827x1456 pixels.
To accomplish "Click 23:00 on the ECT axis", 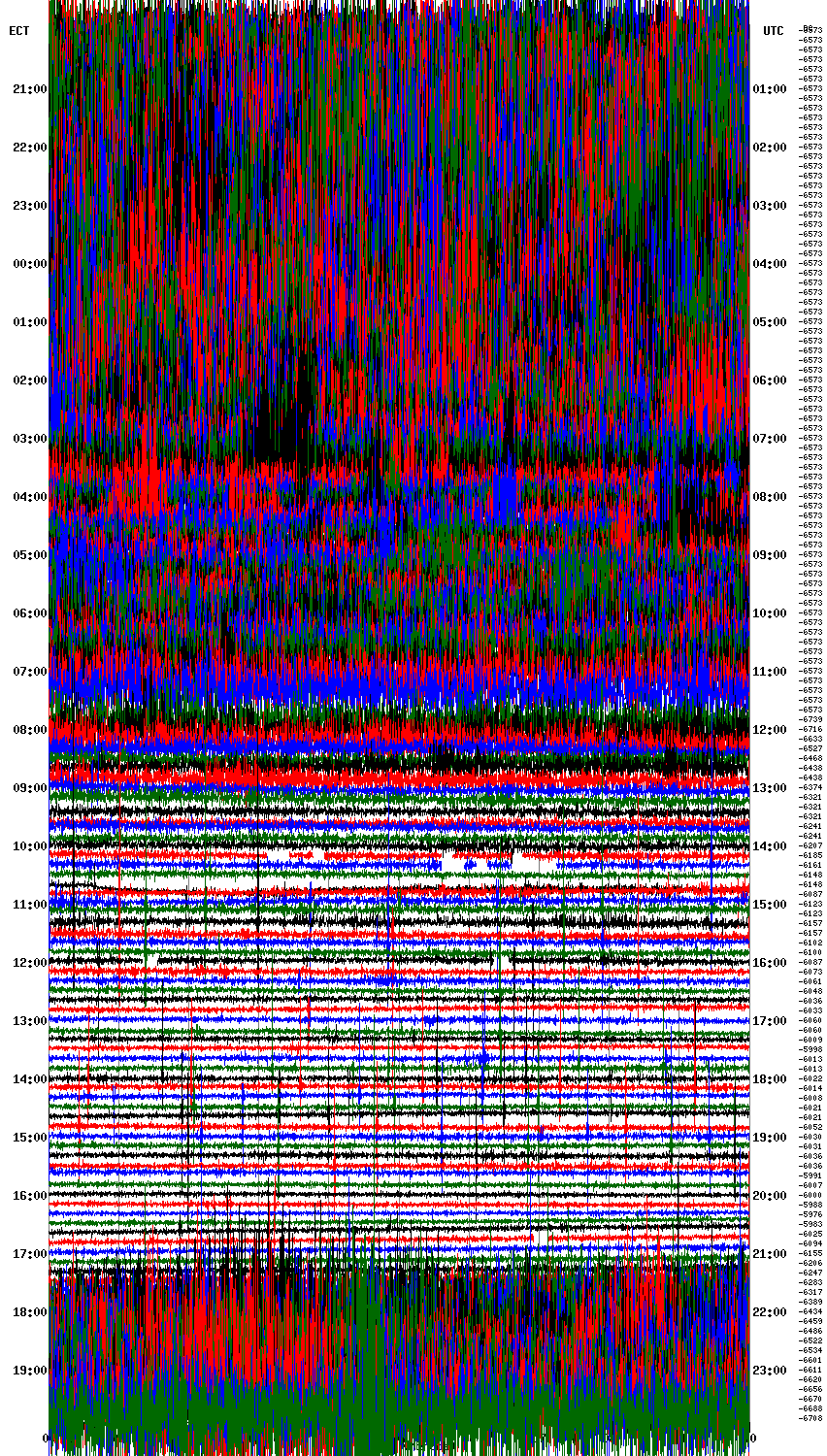I will 30,205.
